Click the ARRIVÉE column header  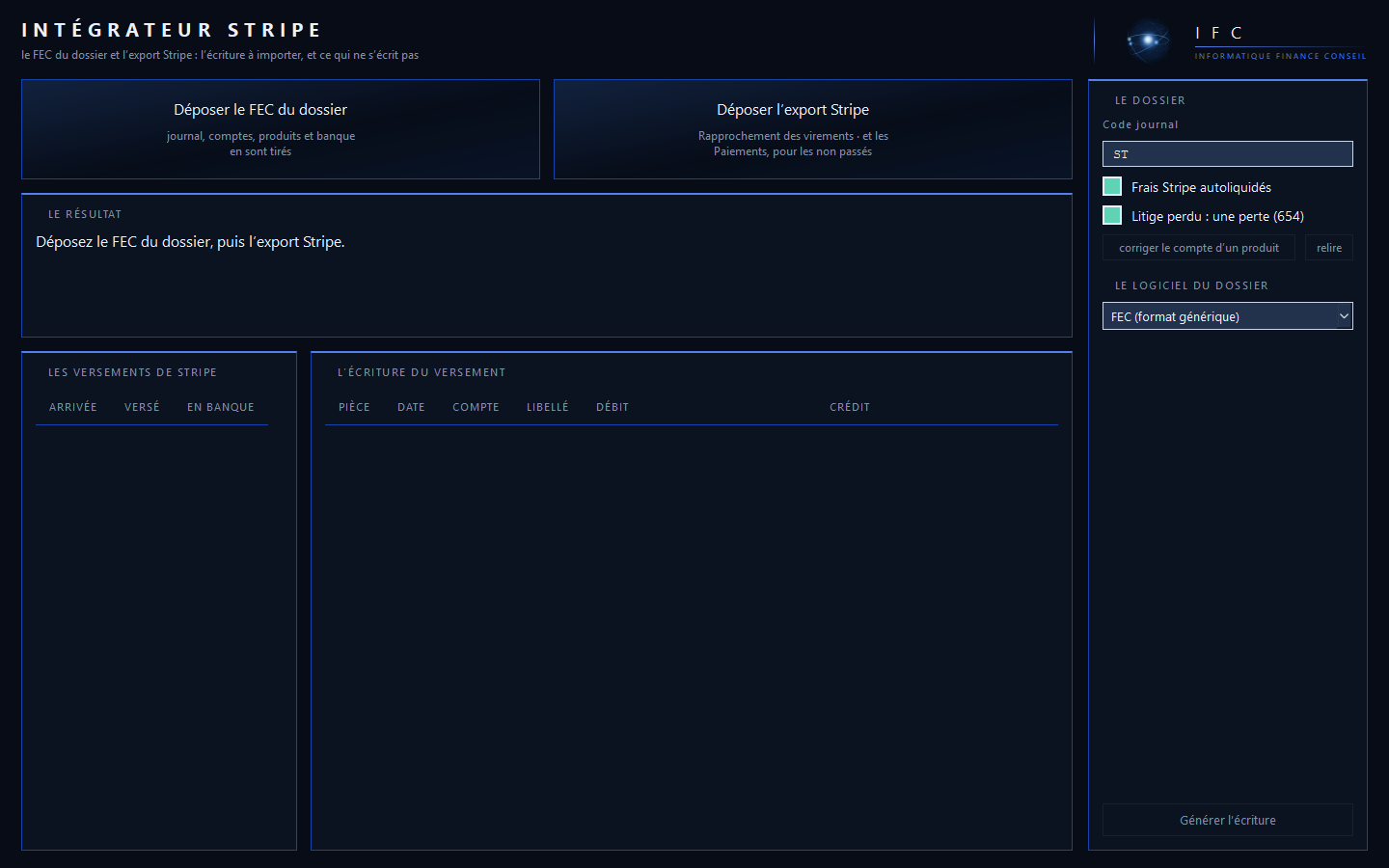point(73,407)
